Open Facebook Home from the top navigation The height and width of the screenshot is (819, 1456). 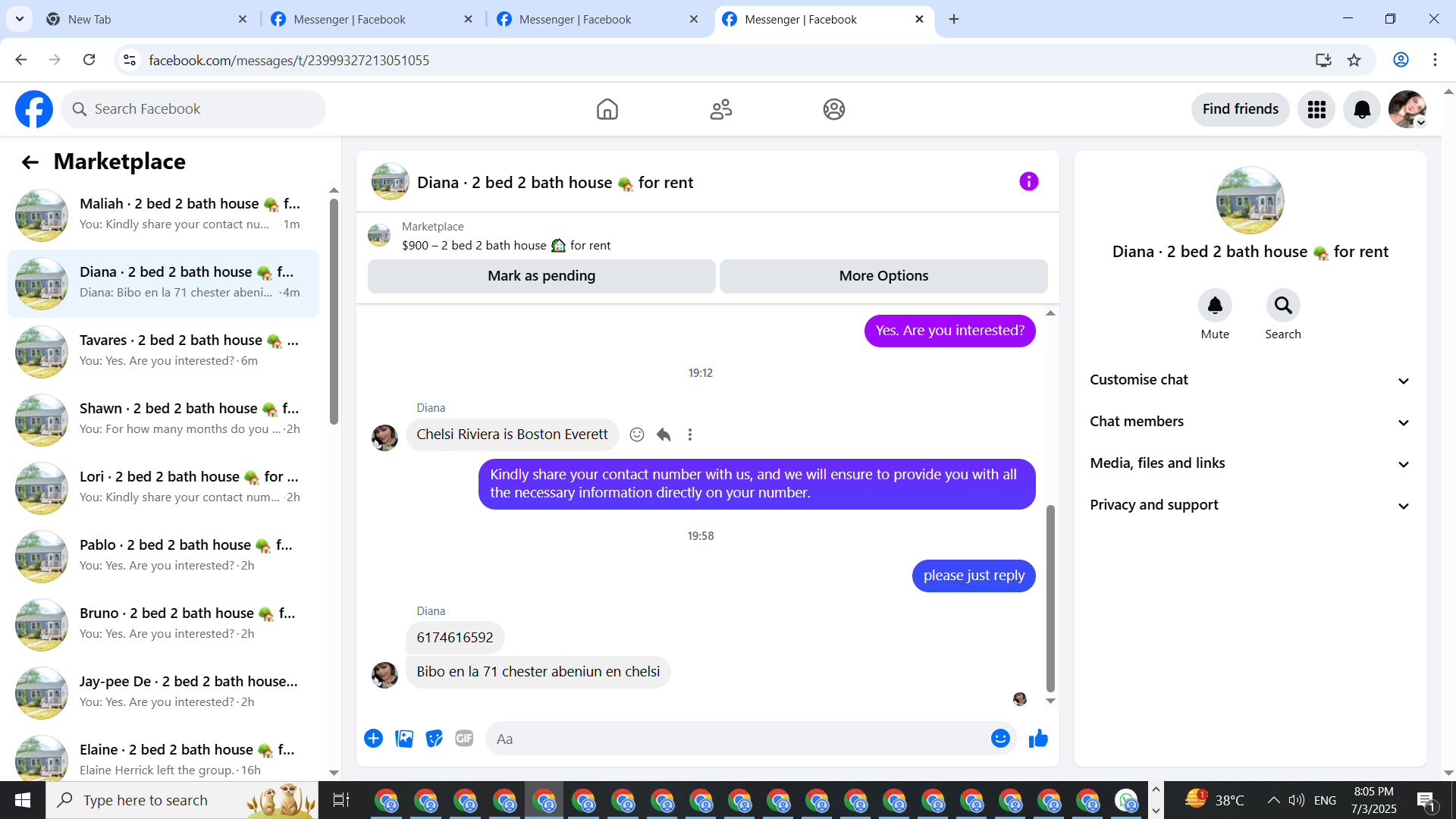point(607,109)
